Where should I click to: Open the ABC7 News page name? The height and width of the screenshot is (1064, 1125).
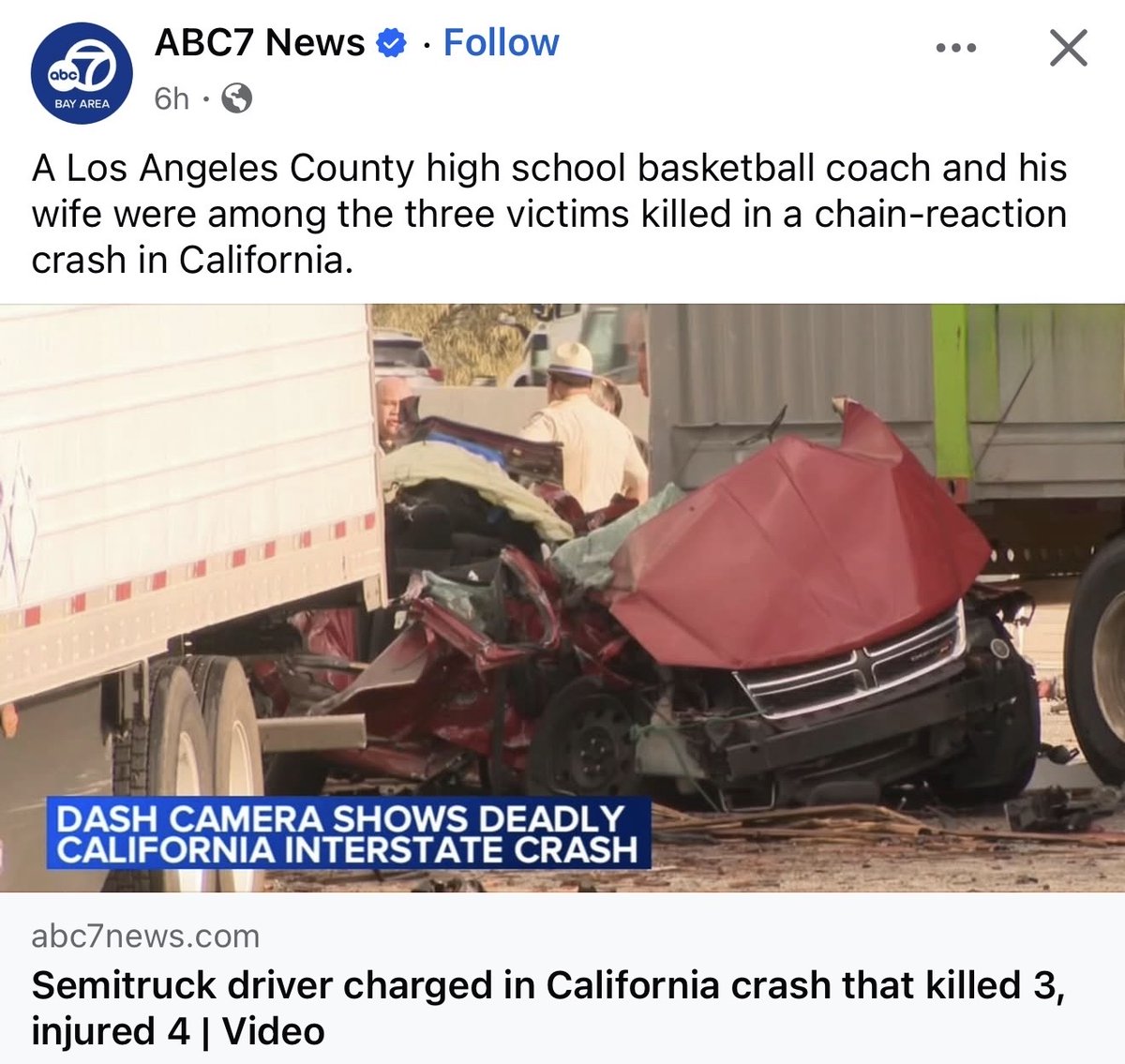point(260,42)
